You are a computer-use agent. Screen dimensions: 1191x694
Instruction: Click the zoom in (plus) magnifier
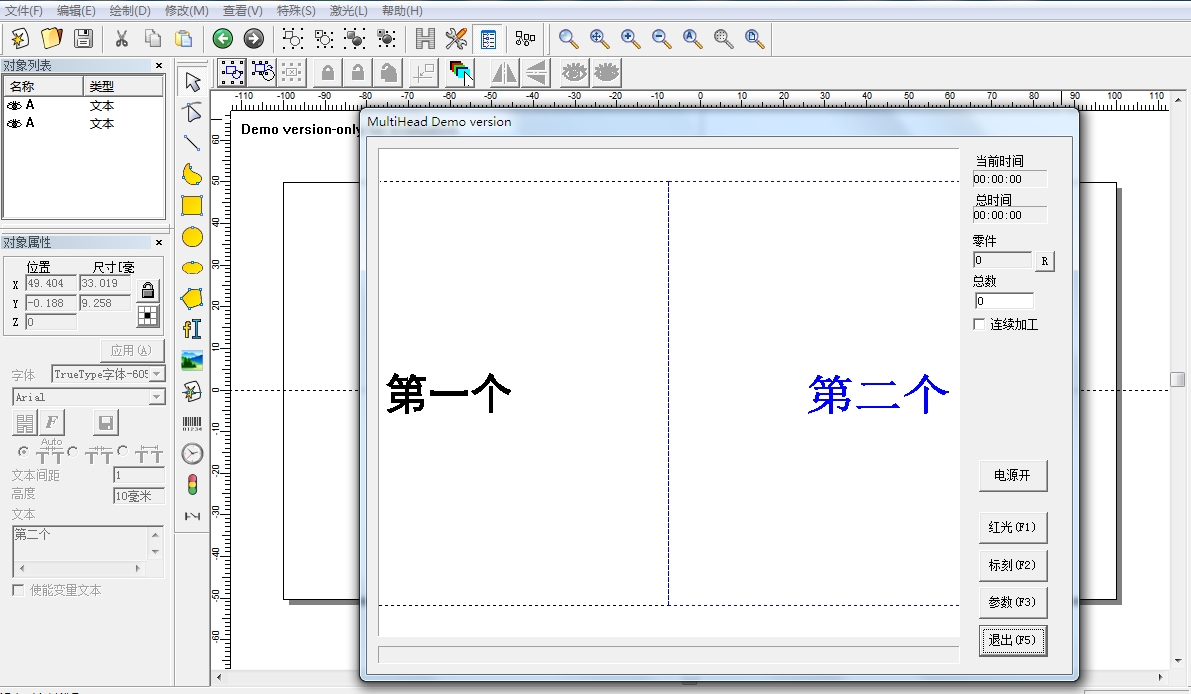click(x=630, y=38)
